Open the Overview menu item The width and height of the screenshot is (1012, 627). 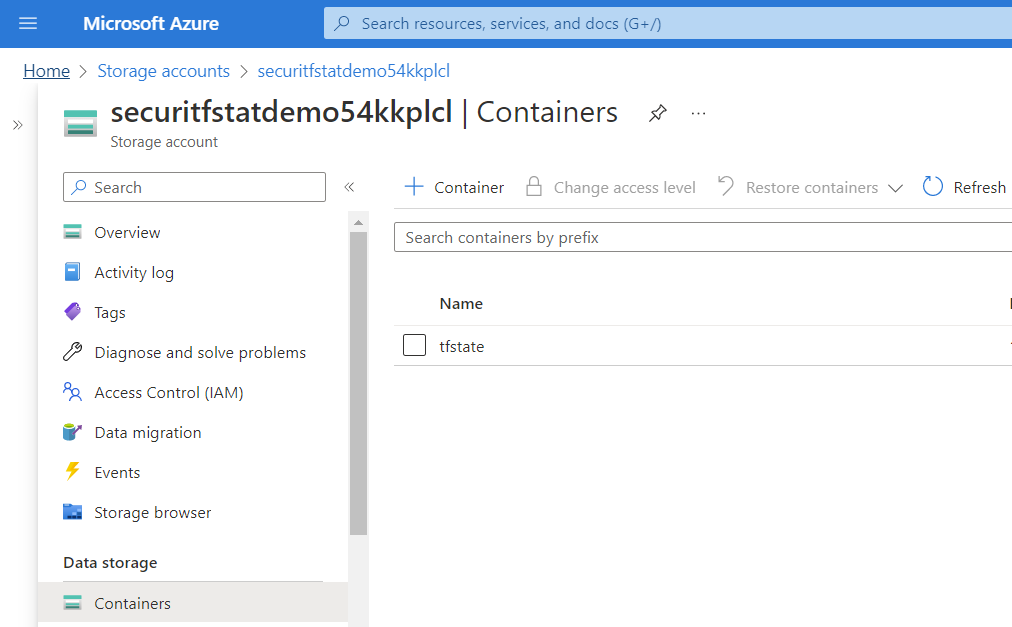[127, 232]
